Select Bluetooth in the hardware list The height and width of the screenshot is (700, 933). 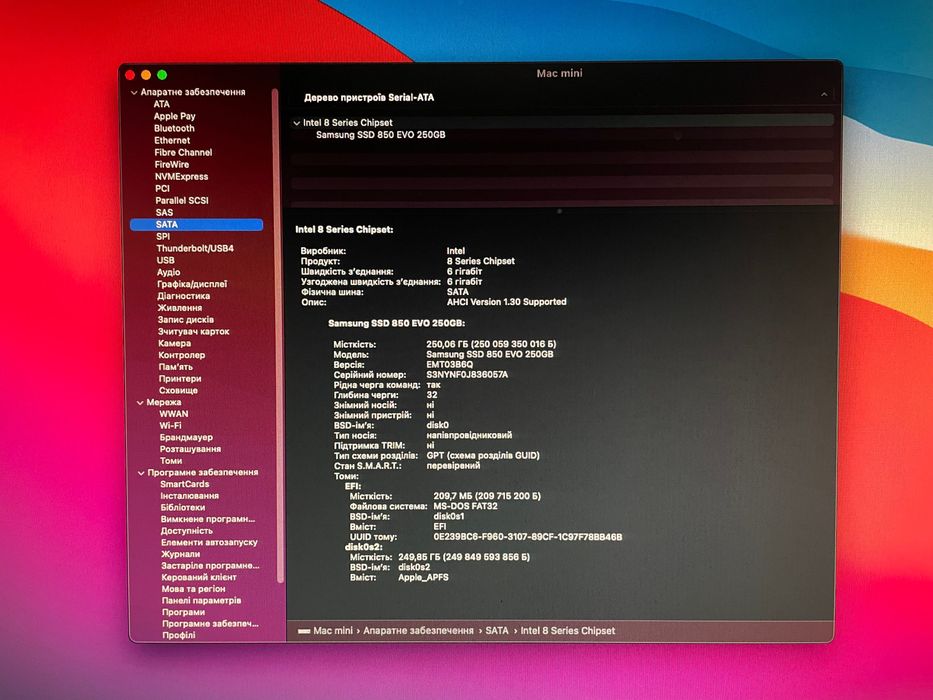pyautogui.click(x=174, y=128)
